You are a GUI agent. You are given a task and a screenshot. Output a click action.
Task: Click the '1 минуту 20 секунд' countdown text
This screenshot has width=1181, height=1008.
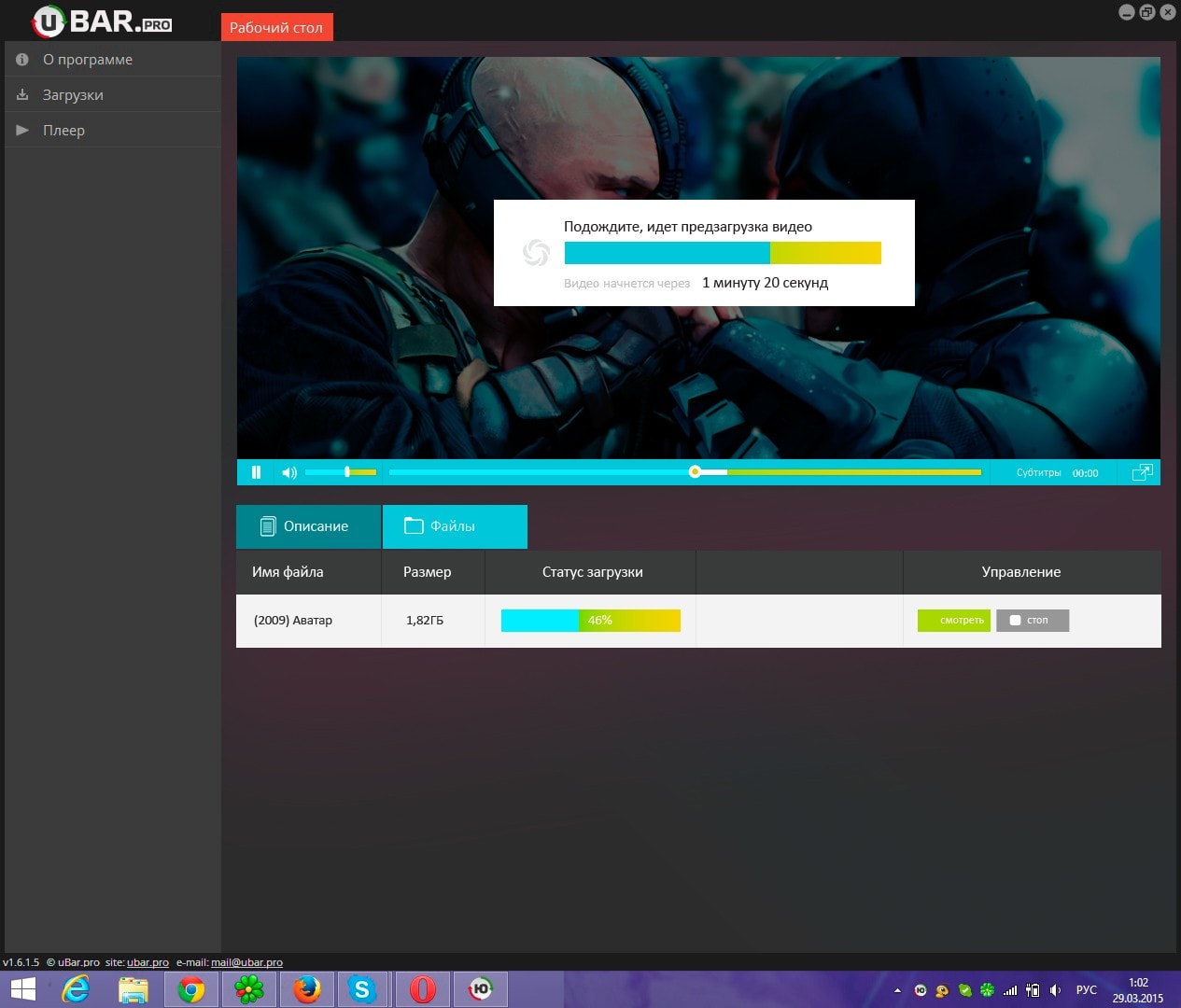click(x=765, y=283)
